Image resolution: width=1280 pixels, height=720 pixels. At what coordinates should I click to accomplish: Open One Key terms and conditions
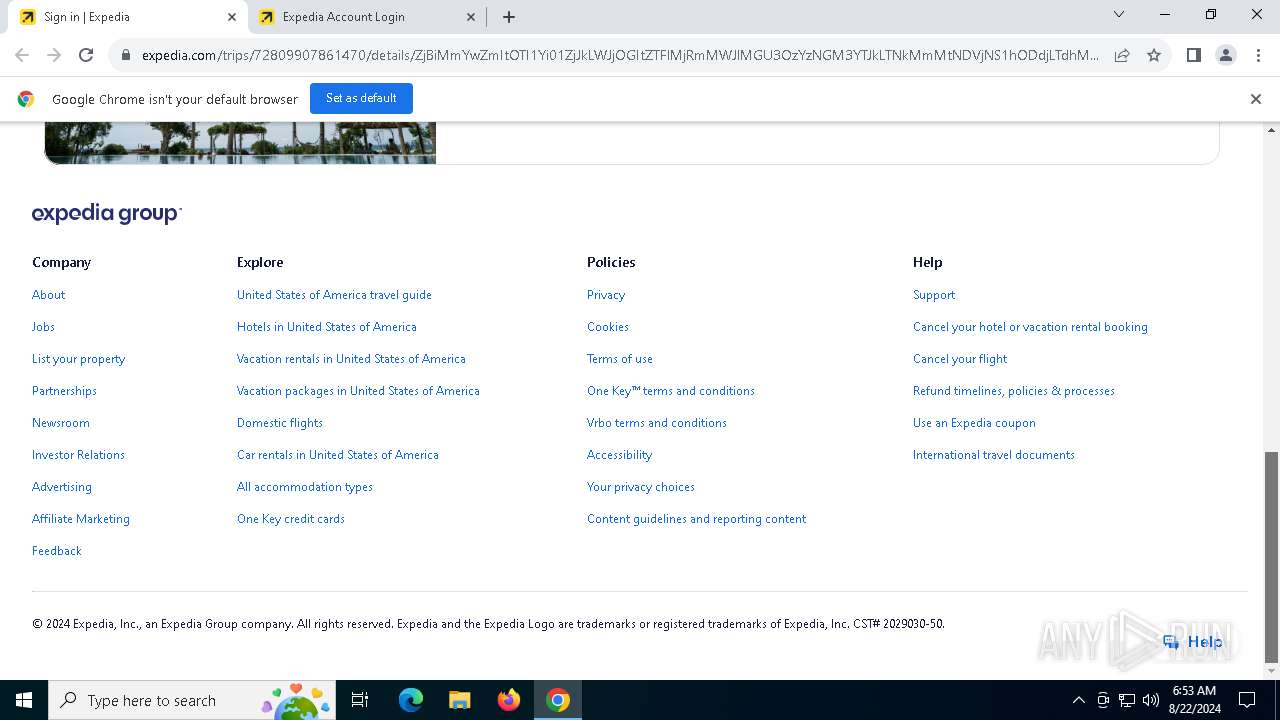[x=671, y=391]
